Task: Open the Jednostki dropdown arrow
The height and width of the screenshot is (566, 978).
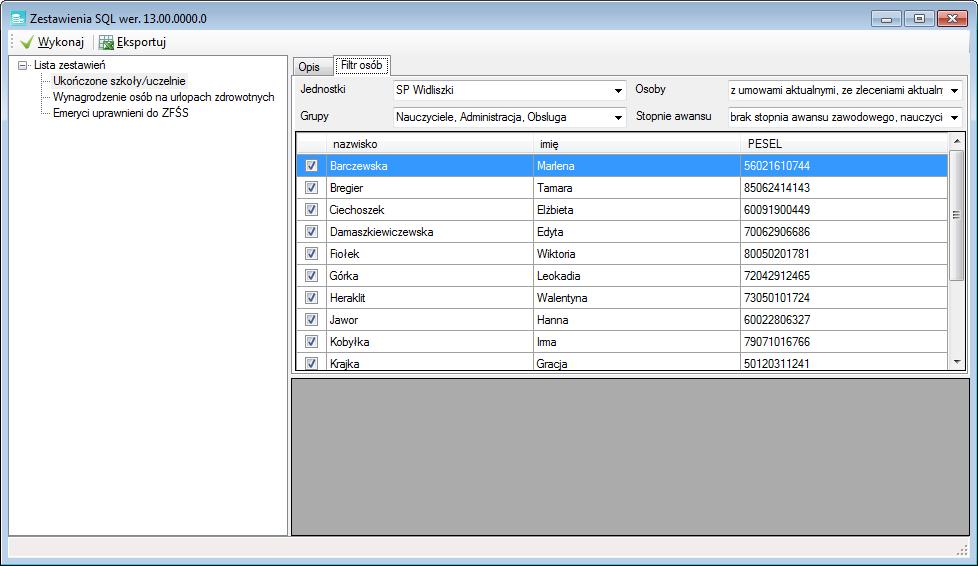Action: pyautogui.click(x=618, y=90)
